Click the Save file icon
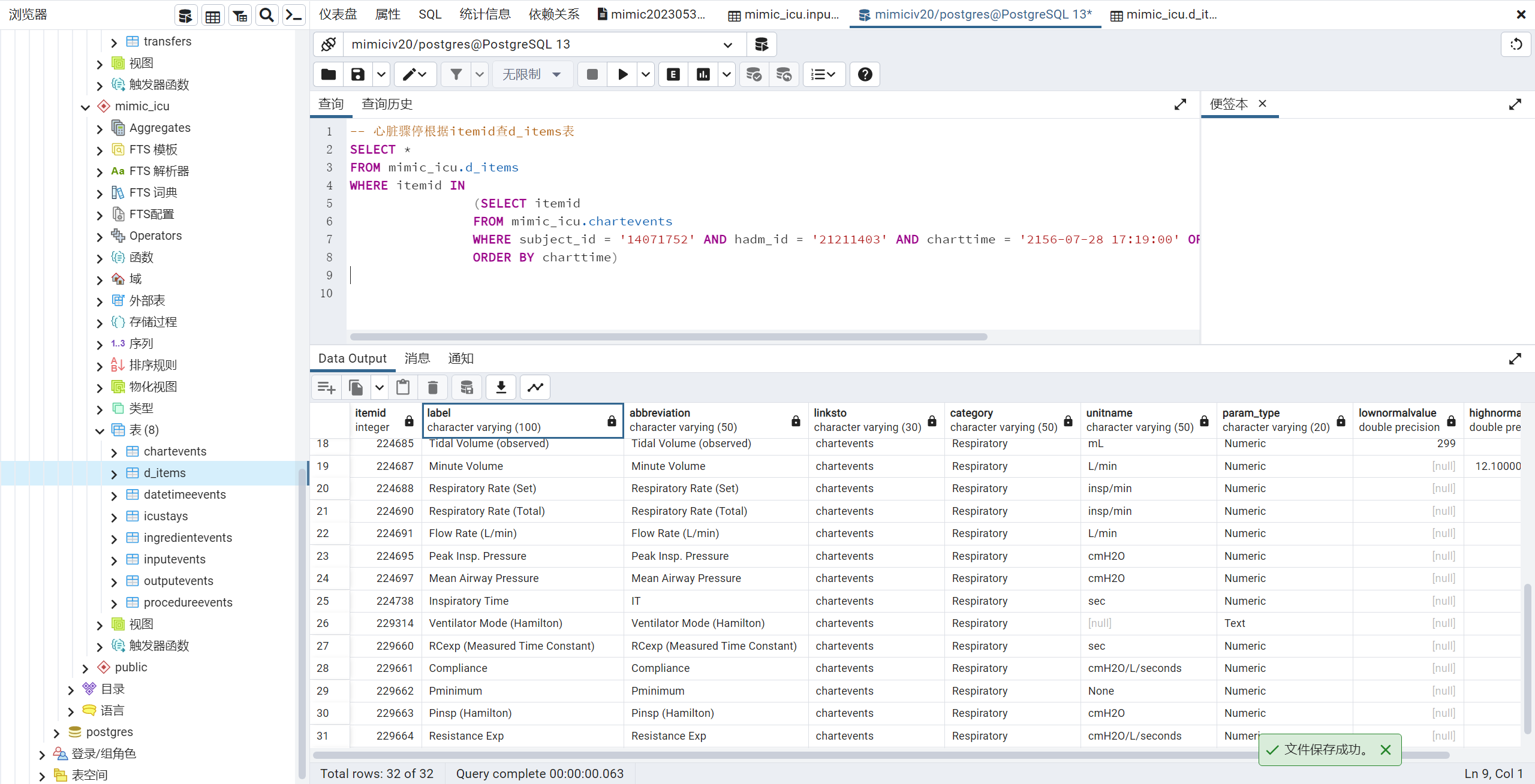 click(358, 74)
